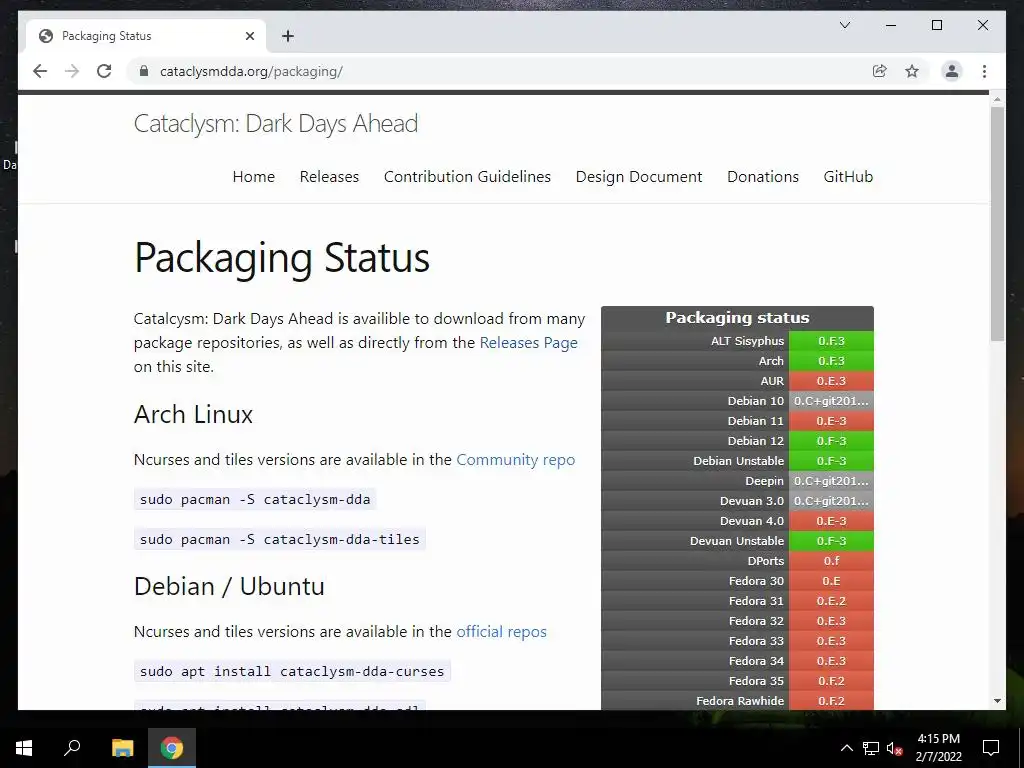Close the Packaging Status tab
This screenshot has width=1024, height=768.
point(249,36)
